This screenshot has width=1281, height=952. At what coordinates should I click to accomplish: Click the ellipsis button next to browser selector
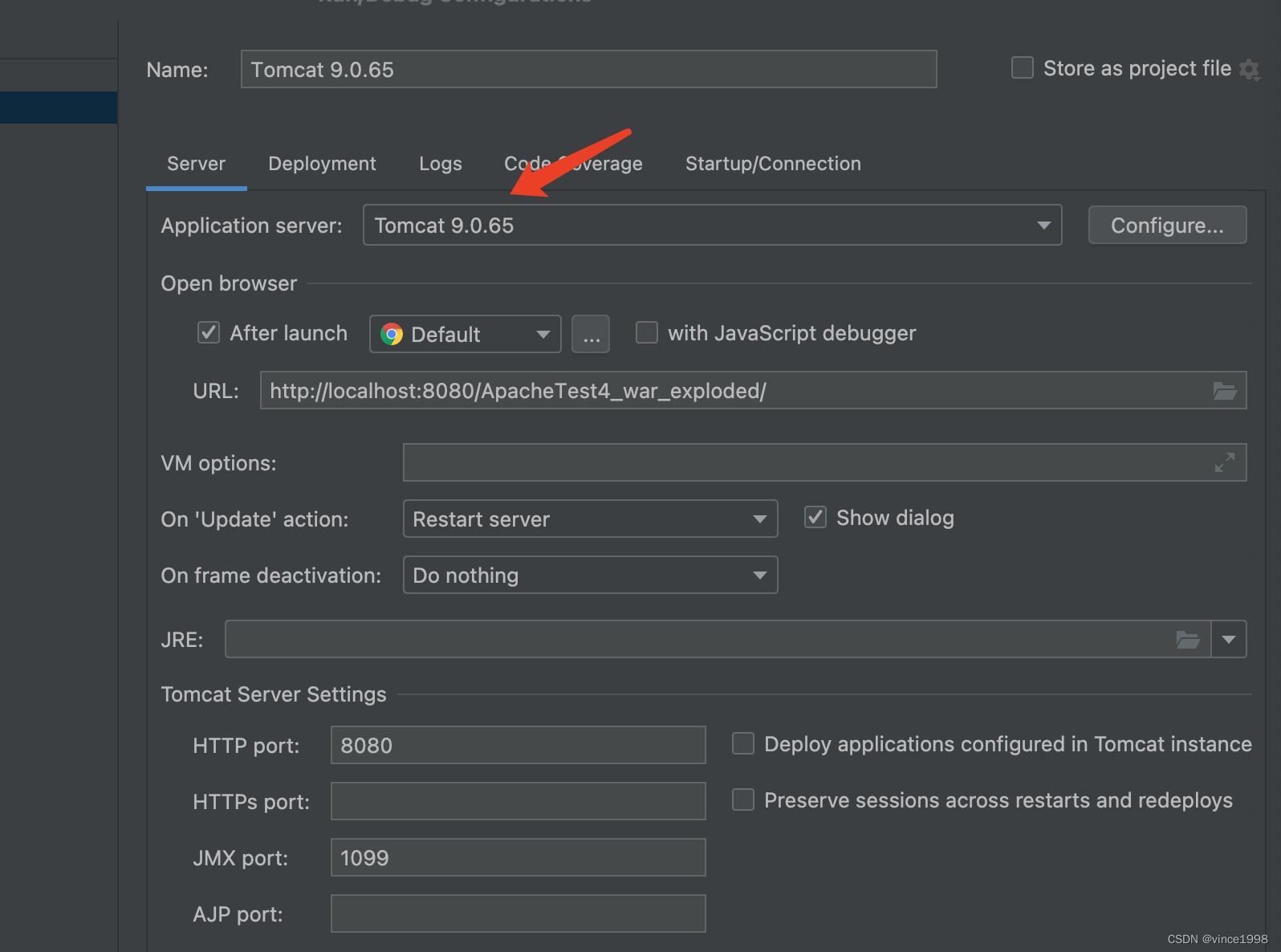(x=591, y=334)
